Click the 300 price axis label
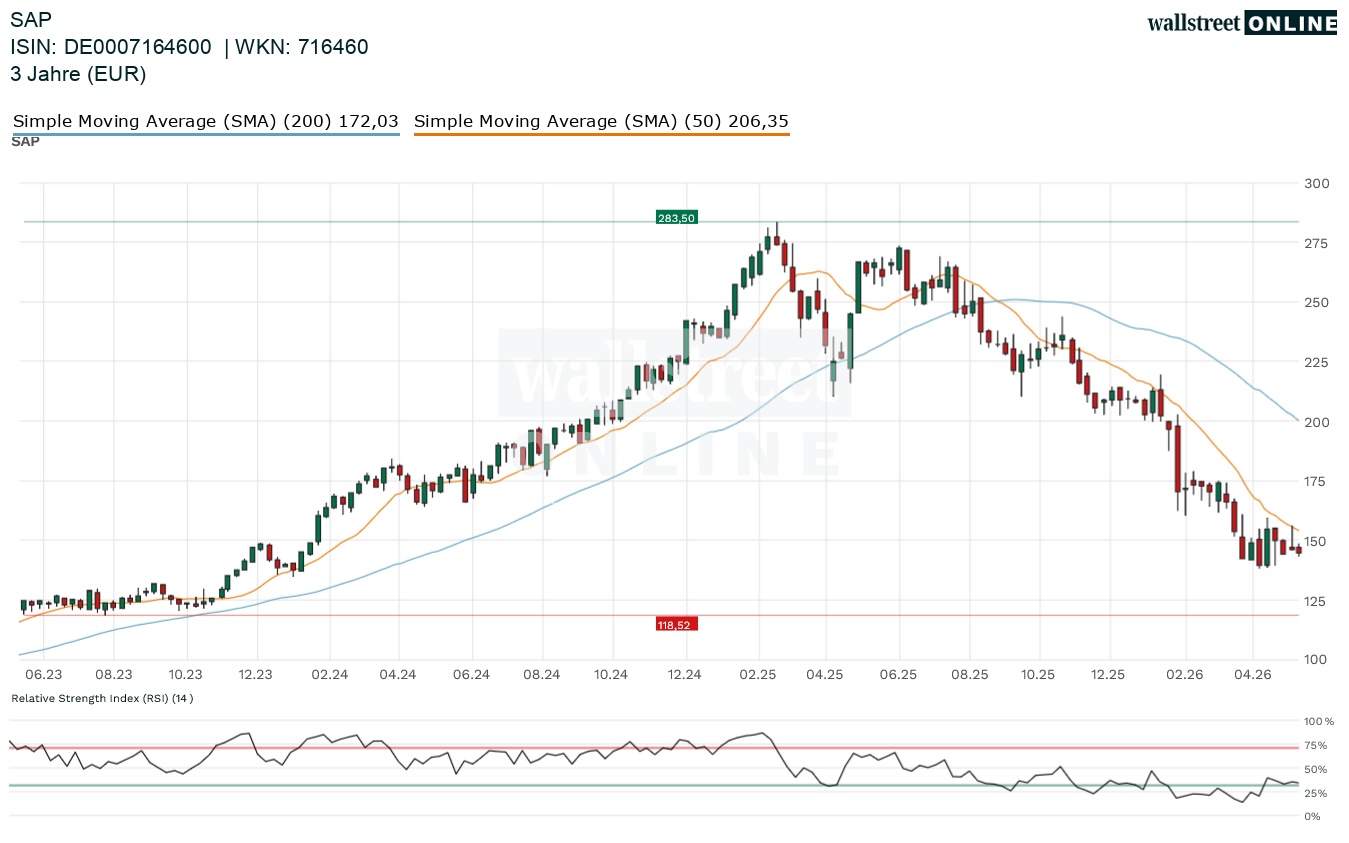The height and width of the screenshot is (843, 1349). [x=1317, y=184]
